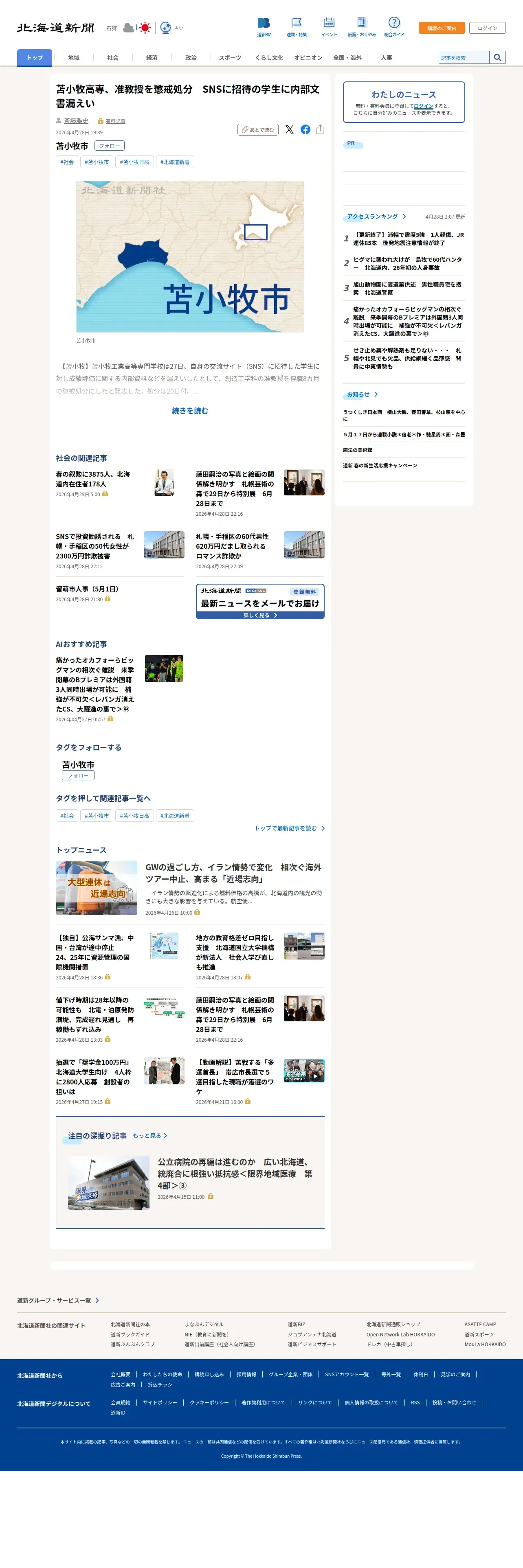Viewport: 523px width, 1568px height.
Task: Click the 記事を検索 search field
Action: click(x=464, y=58)
